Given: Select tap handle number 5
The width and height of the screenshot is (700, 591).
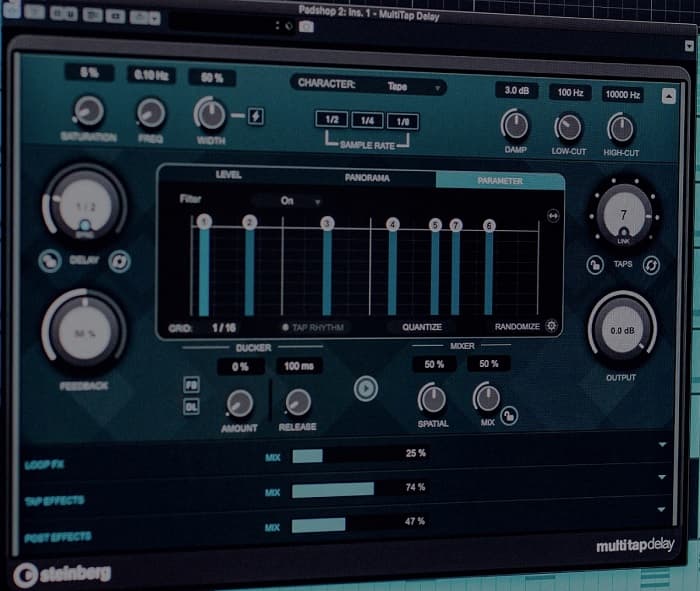Looking at the screenshot, I should [x=435, y=225].
